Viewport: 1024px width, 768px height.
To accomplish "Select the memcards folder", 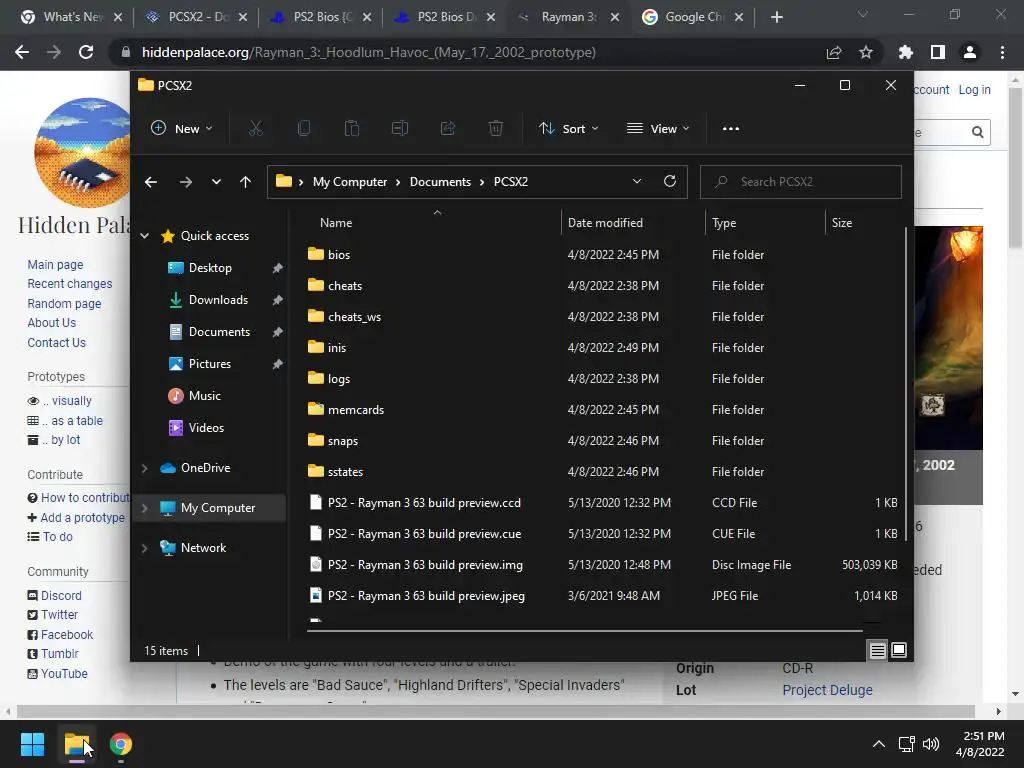I will 355,410.
